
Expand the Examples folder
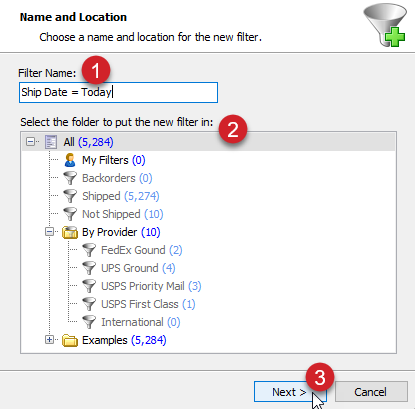click(49, 340)
